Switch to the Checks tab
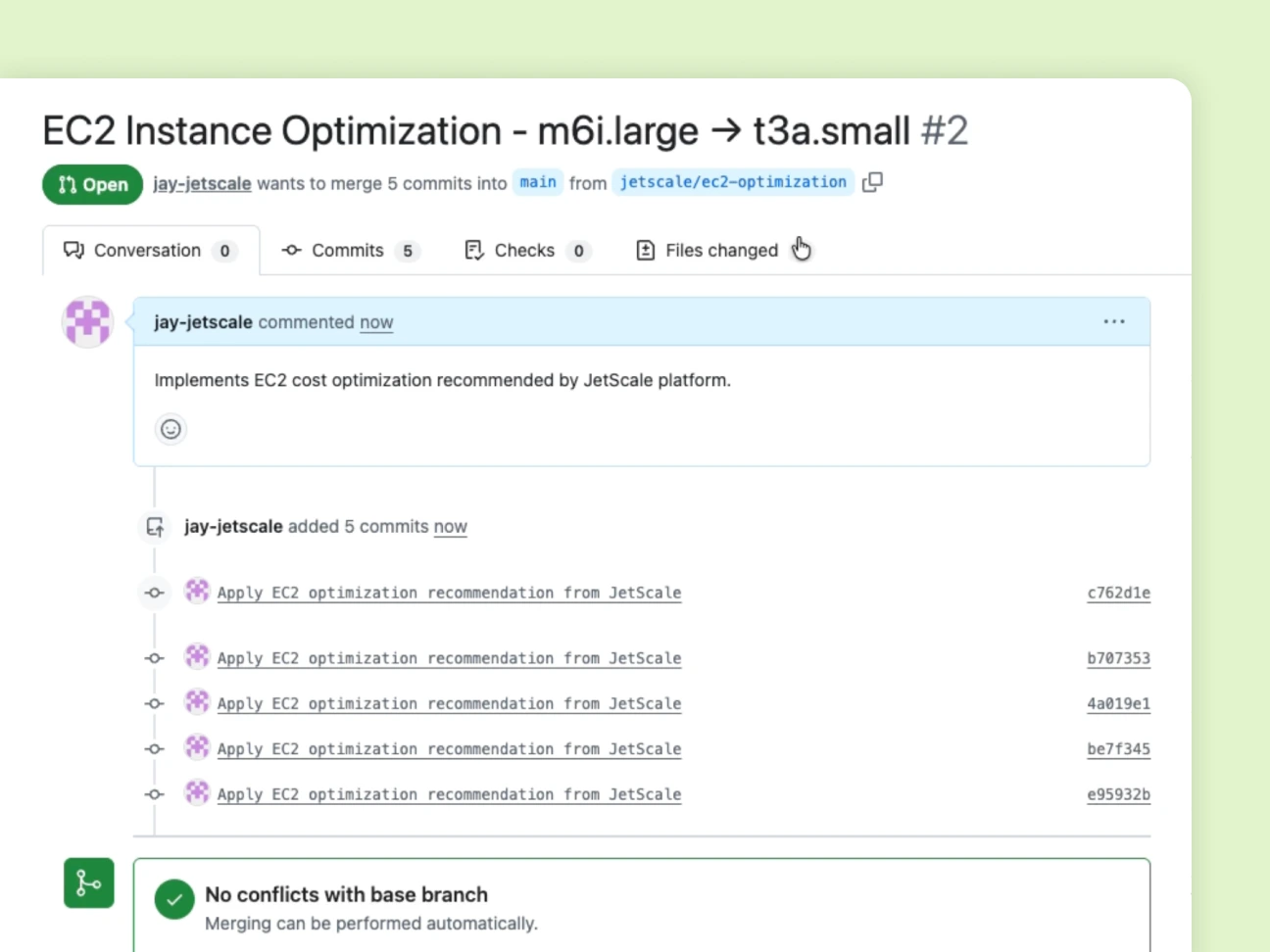Screen dimensions: 1270x952 526,251
